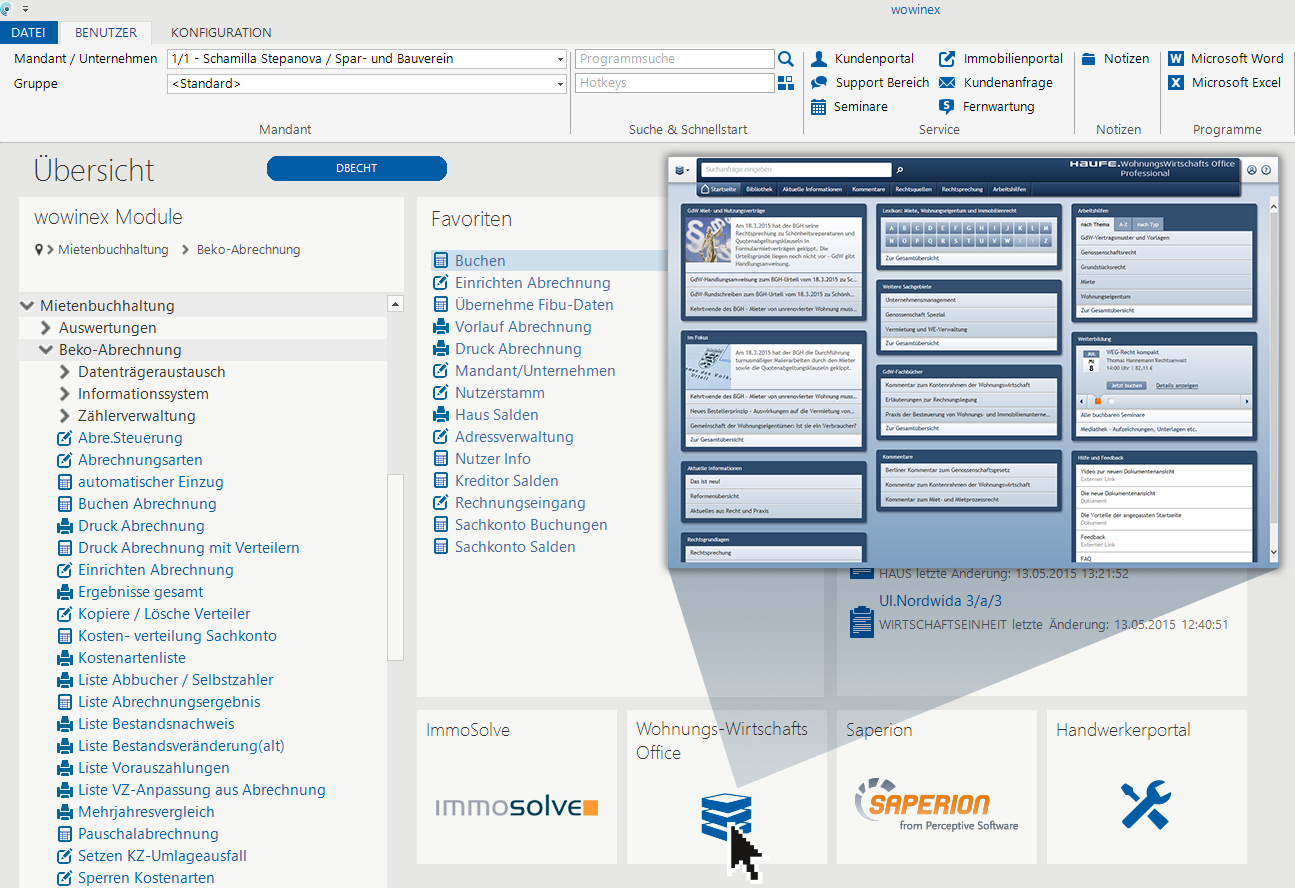The image size is (1295, 891).
Task: Open the DATEI tab
Action: tap(28, 33)
